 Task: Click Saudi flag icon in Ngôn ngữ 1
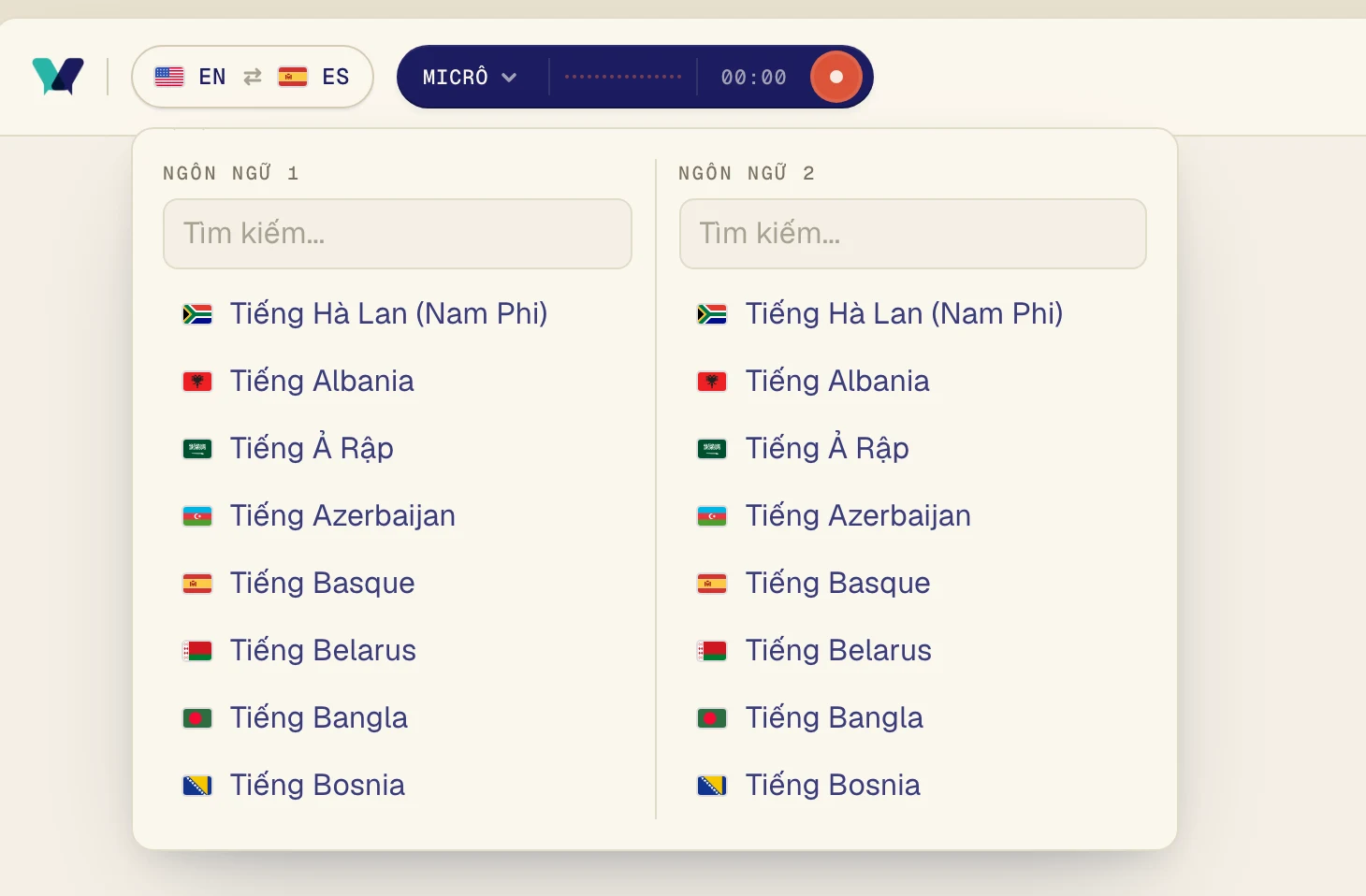pos(197,449)
